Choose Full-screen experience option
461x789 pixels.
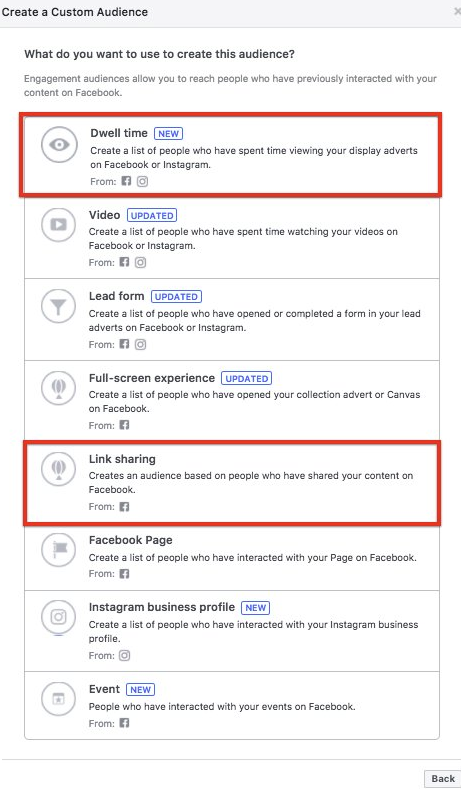coord(232,401)
